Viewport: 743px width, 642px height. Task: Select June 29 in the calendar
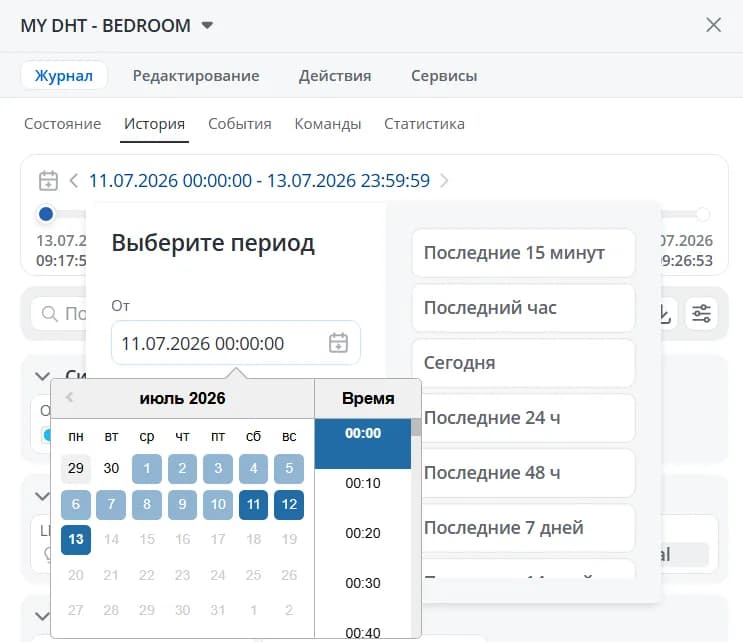(76, 468)
